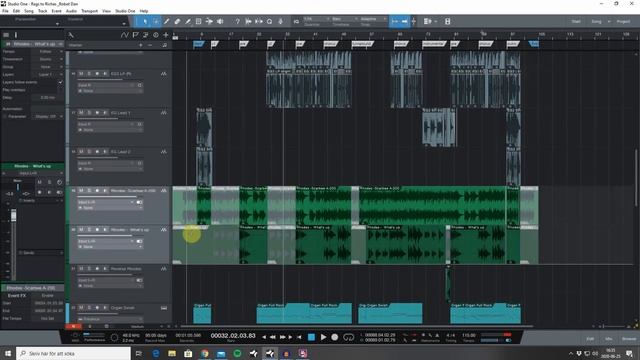The image size is (640, 360).
Task: Click the Add Tracks plus icon
Action: (x=166, y=35)
